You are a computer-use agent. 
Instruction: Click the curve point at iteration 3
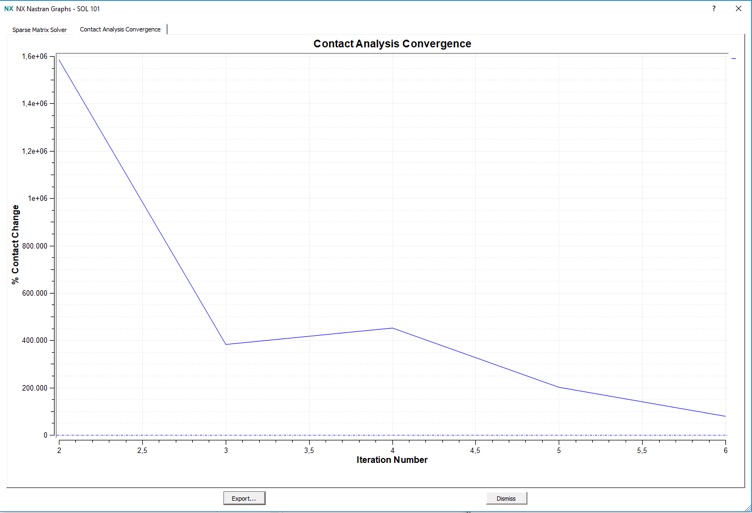[x=226, y=345]
